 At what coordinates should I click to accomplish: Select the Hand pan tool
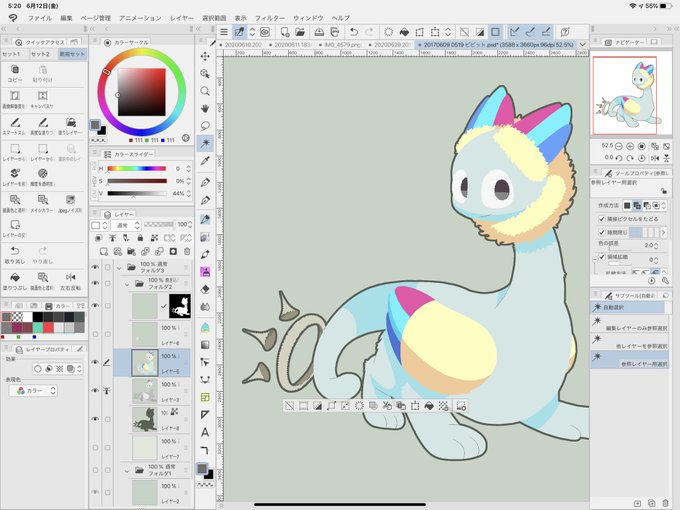click(x=205, y=108)
